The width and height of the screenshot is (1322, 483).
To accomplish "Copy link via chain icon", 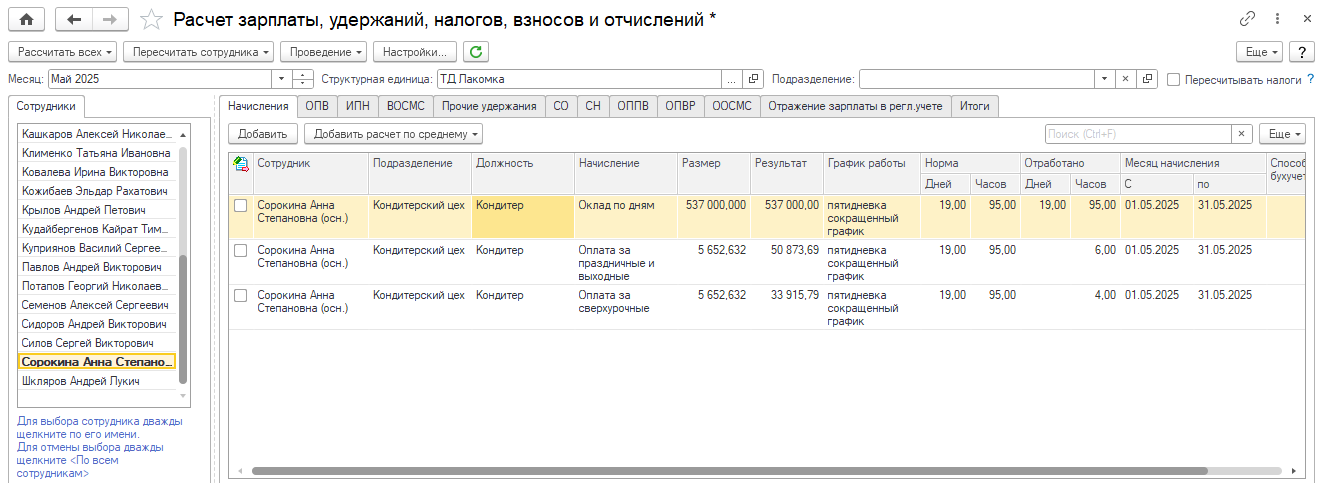I will click(1247, 19).
